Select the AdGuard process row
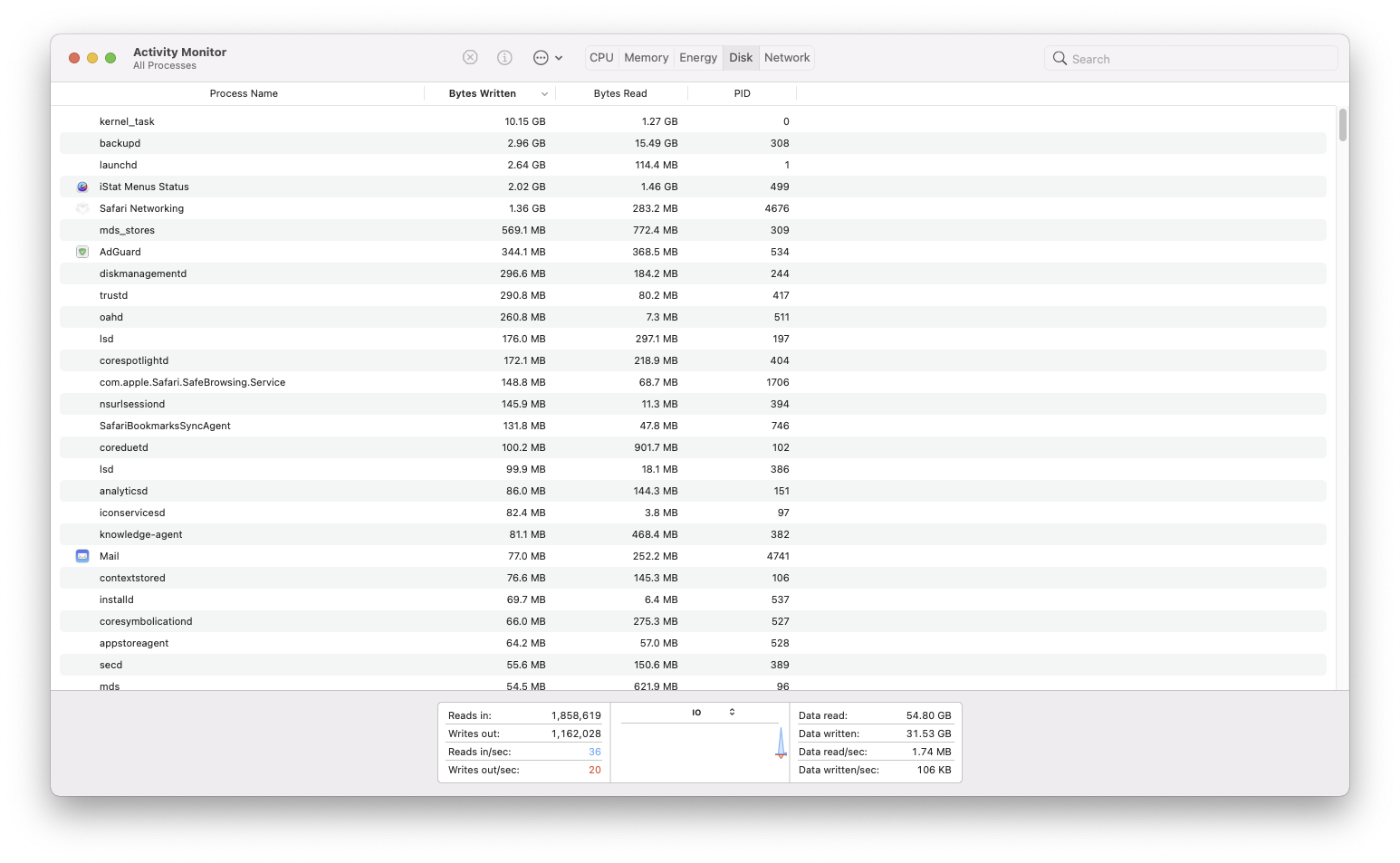 pos(693,252)
